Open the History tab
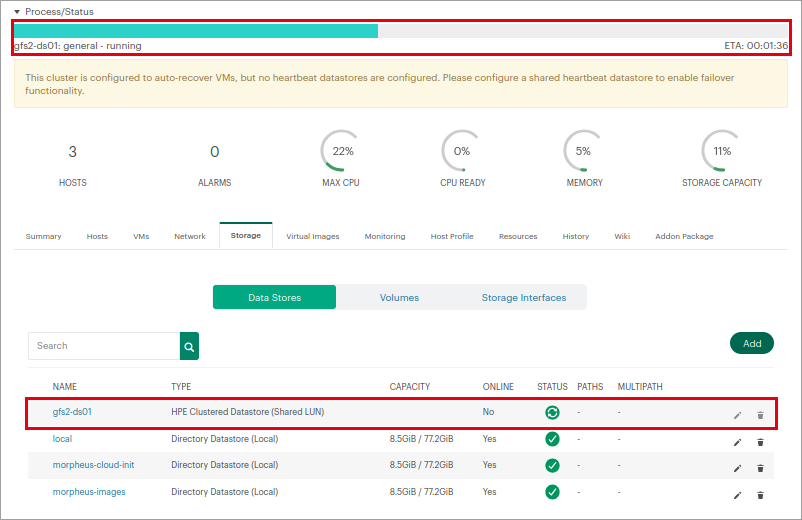Image resolution: width=802 pixels, height=520 pixels. 576,236
